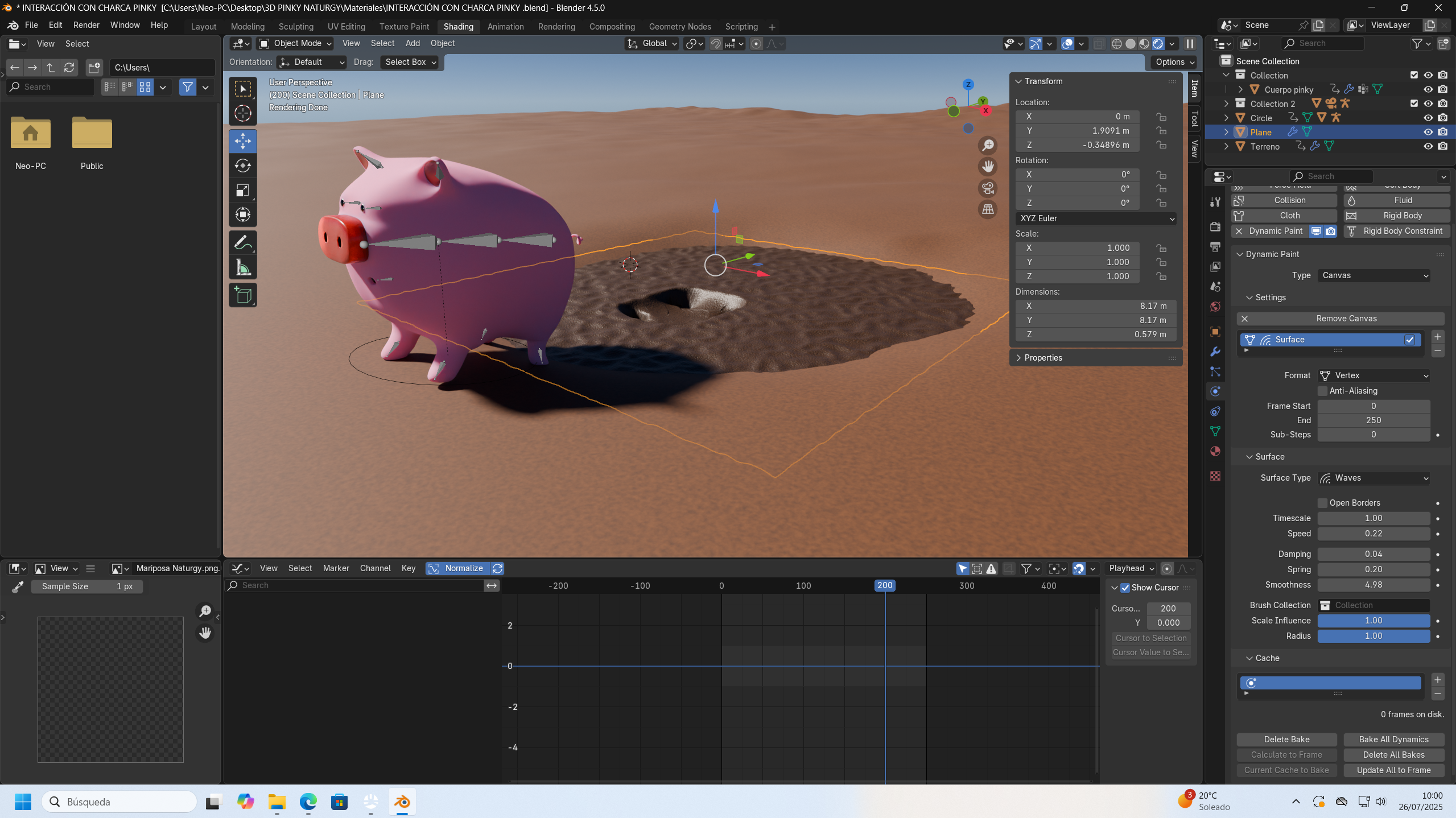The image size is (1456, 818).
Task: Open the Surface Type Waves dropdown
Action: 1373,478
